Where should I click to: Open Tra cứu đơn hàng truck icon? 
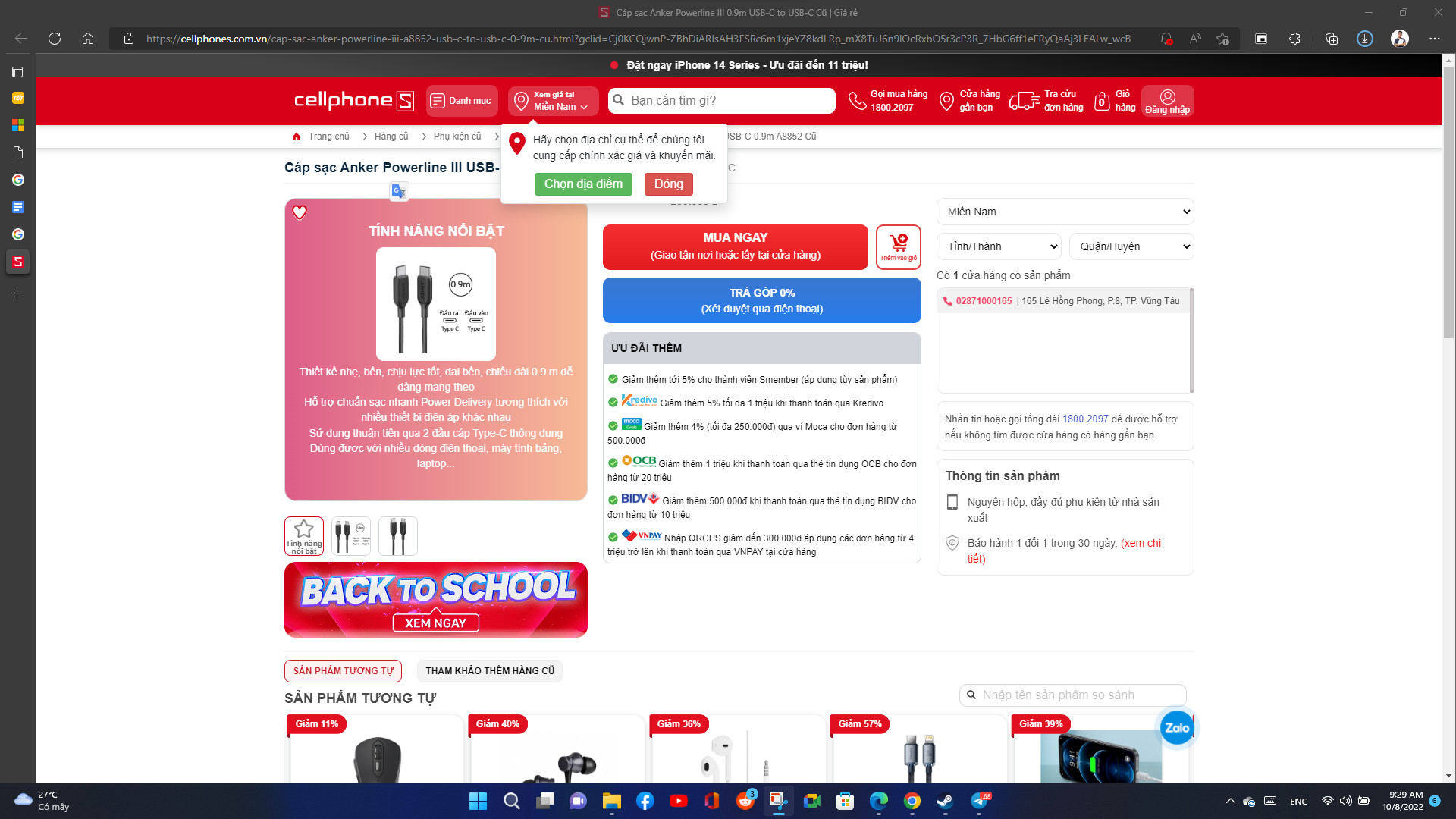pos(1024,101)
